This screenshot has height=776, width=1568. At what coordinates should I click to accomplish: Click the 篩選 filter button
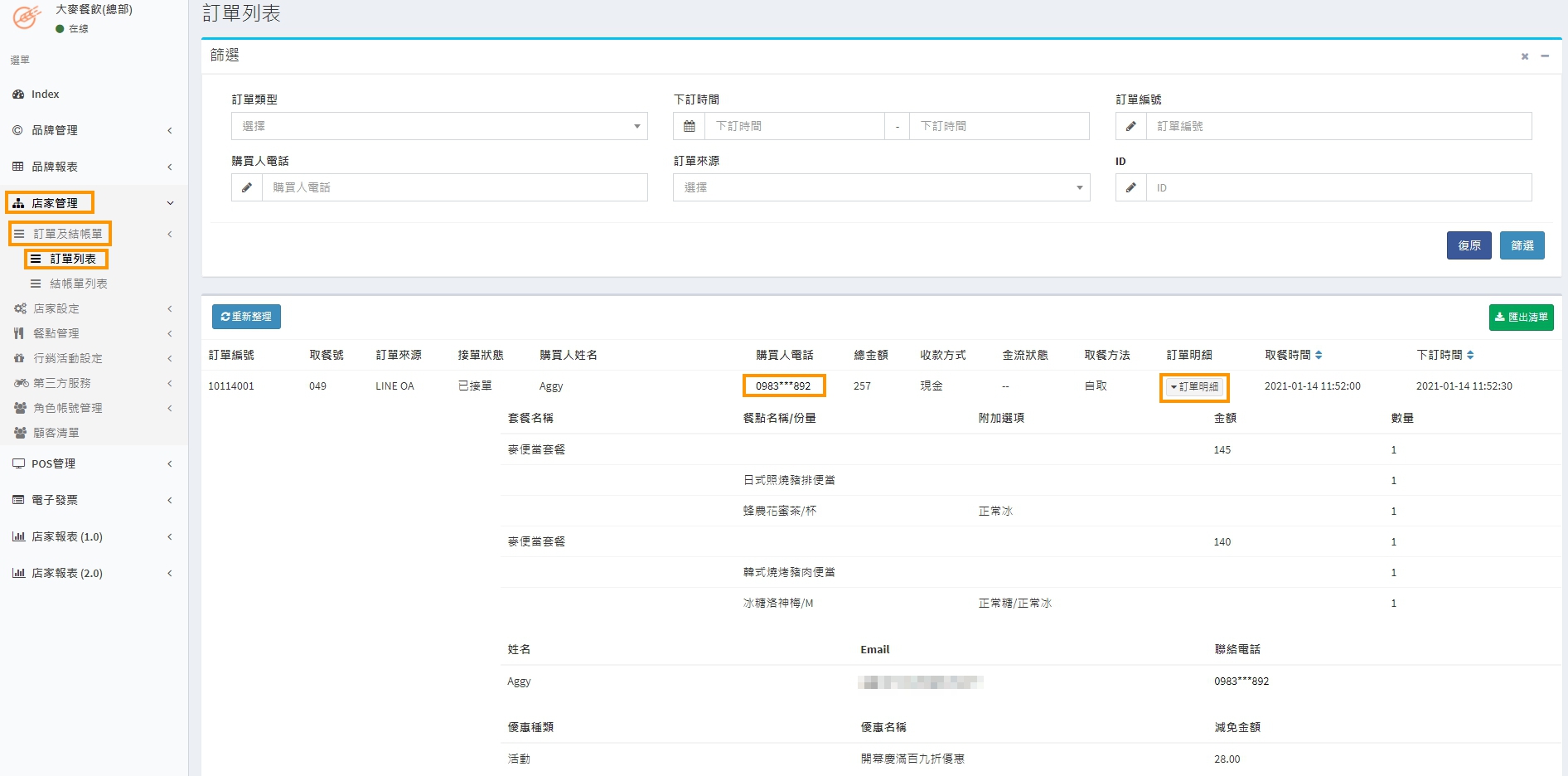click(x=1522, y=245)
